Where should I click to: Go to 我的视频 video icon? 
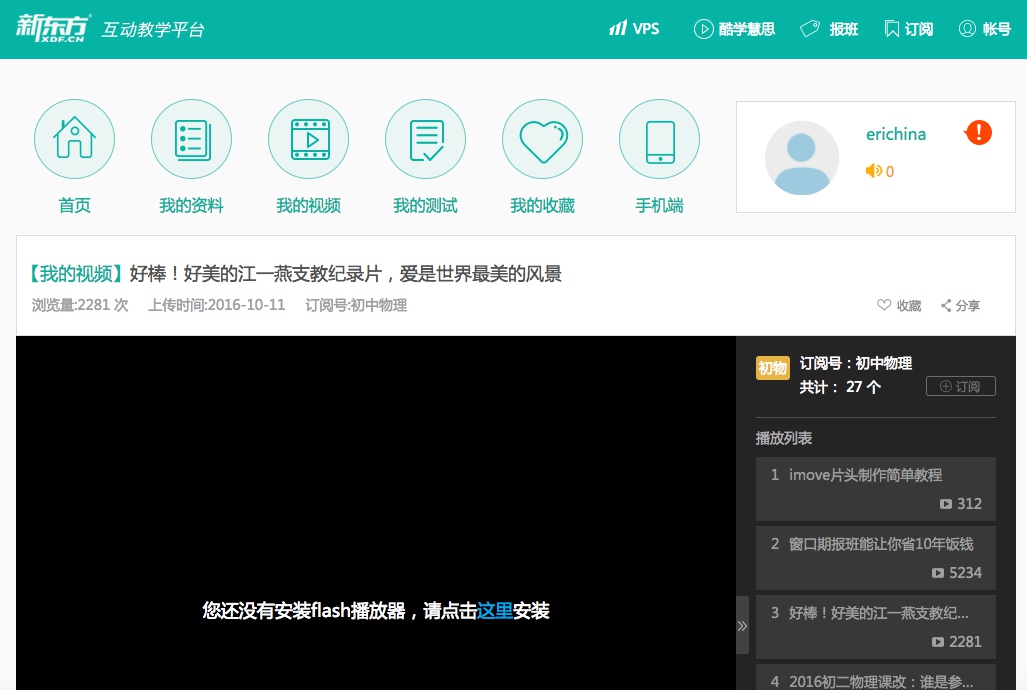coord(308,140)
